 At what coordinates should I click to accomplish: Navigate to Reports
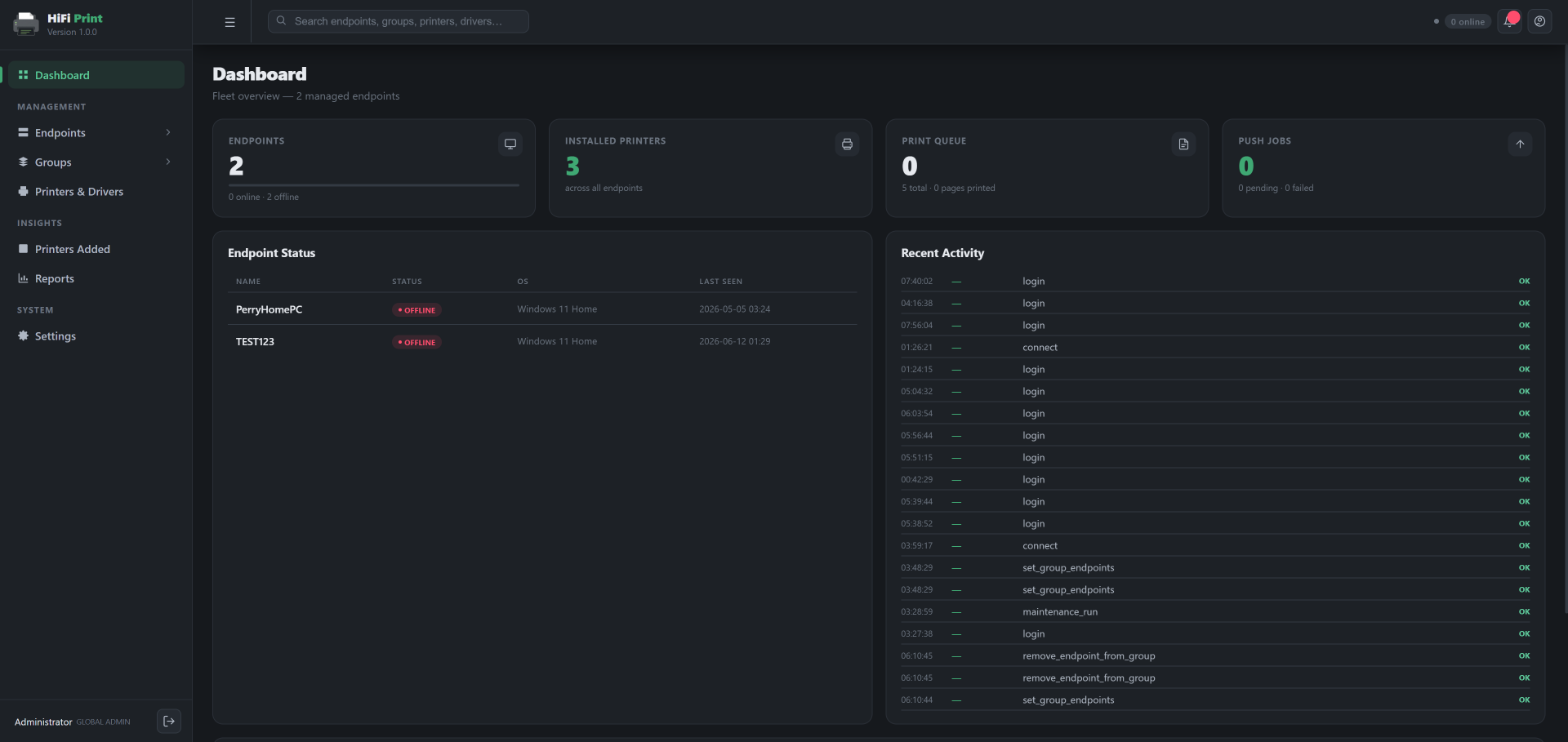pyautogui.click(x=95, y=278)
